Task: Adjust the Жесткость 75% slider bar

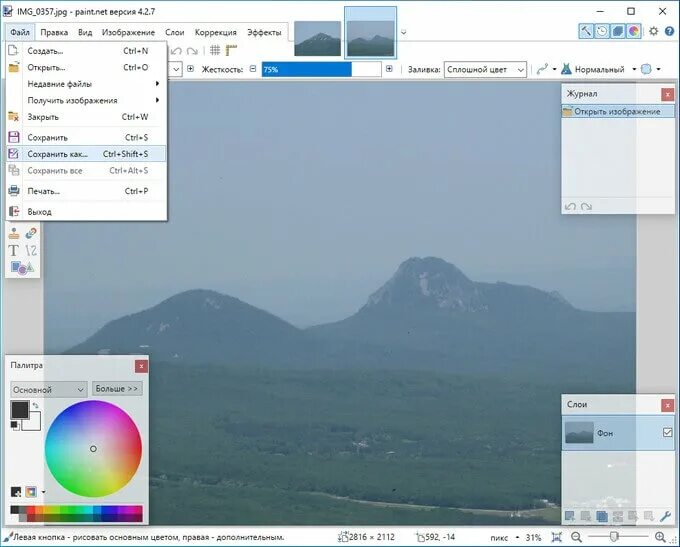Action: tap(321, 69)
